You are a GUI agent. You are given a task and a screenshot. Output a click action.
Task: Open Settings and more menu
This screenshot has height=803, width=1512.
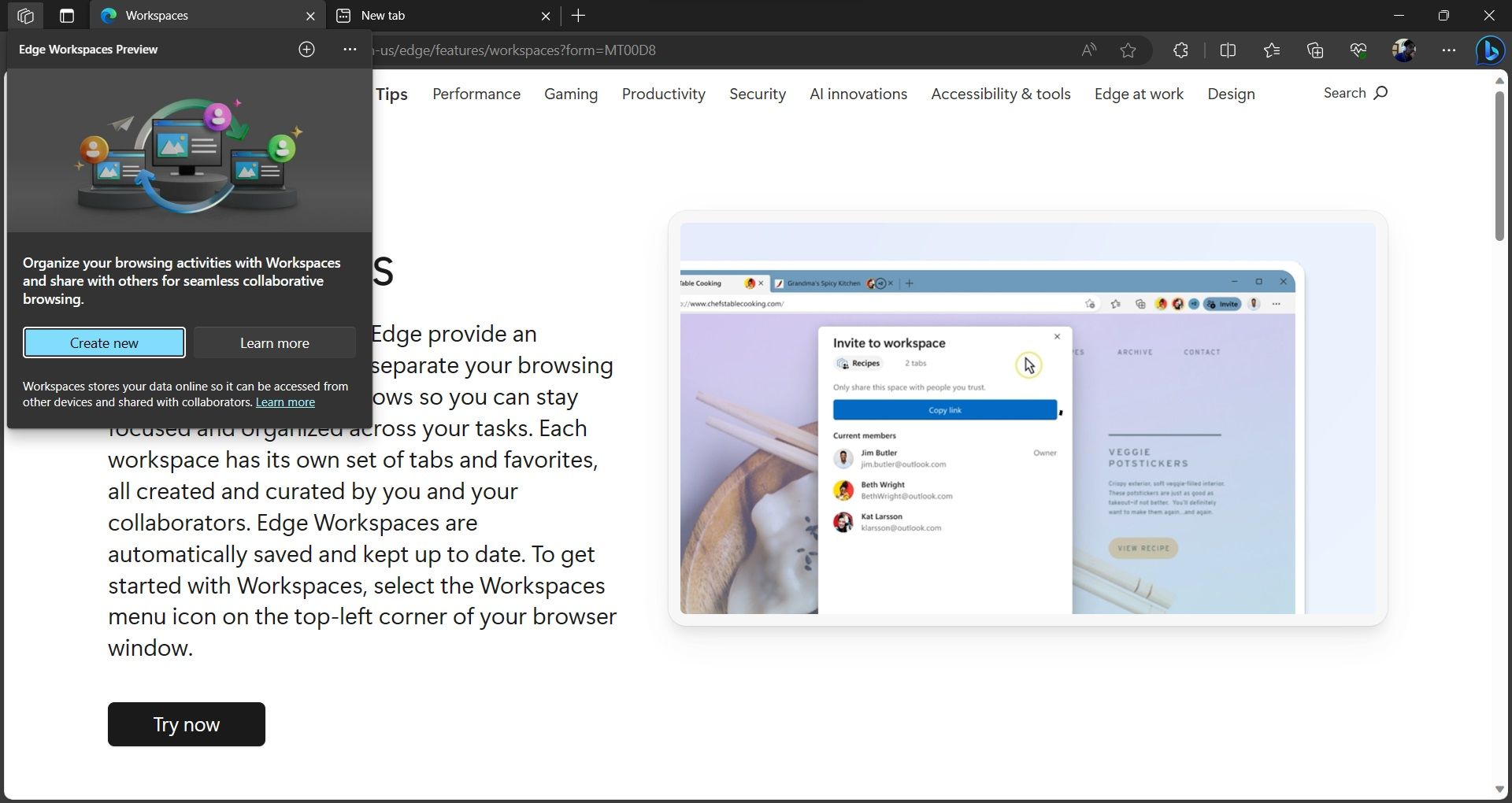[1448, 50]
